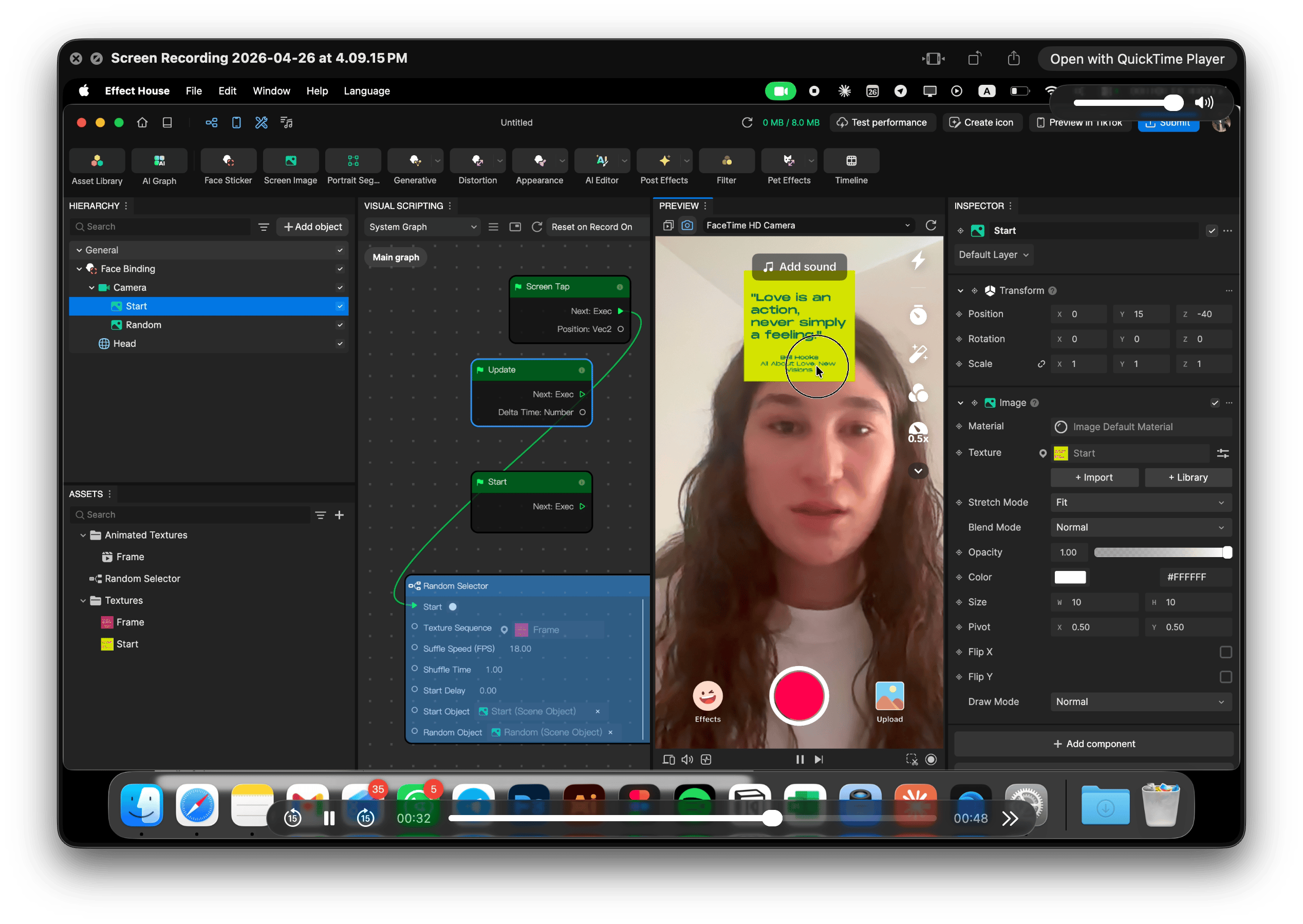Click the Add component button
Viewport: 1303px width, 924px height.
(1094, 744)
